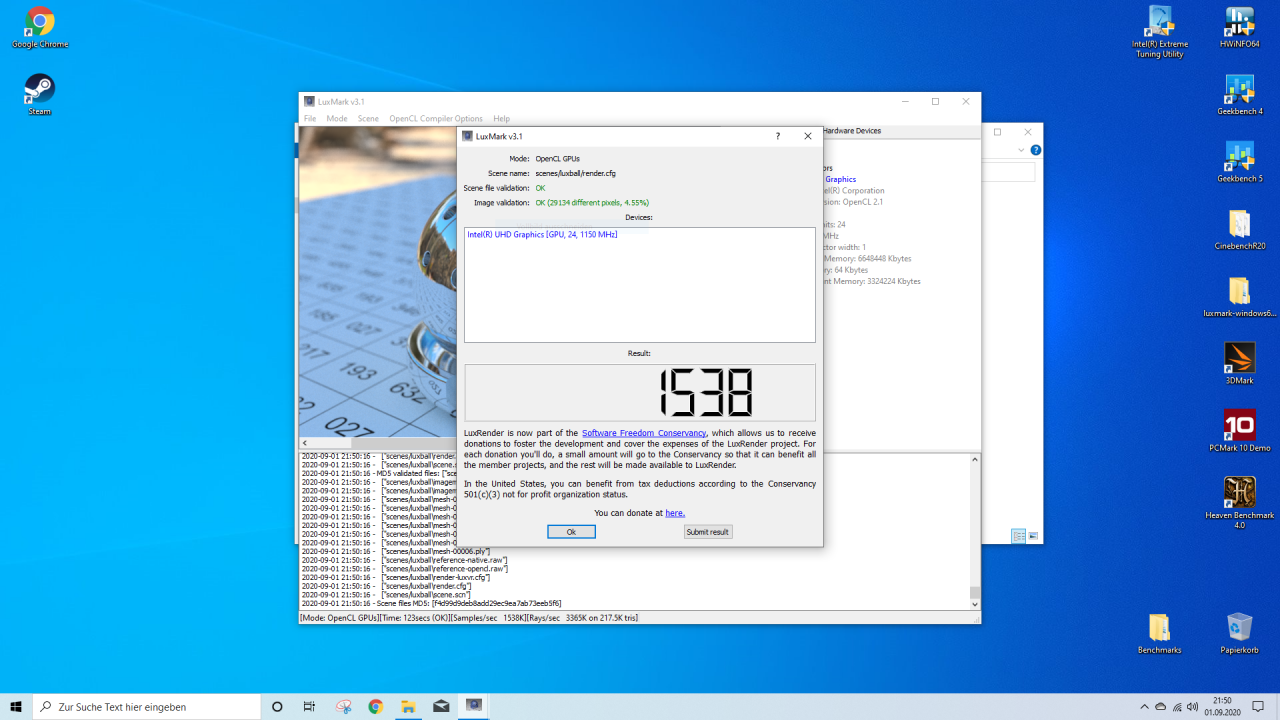
Task: Open the Papierkorb recycle bin
Action: [1240, 634]
